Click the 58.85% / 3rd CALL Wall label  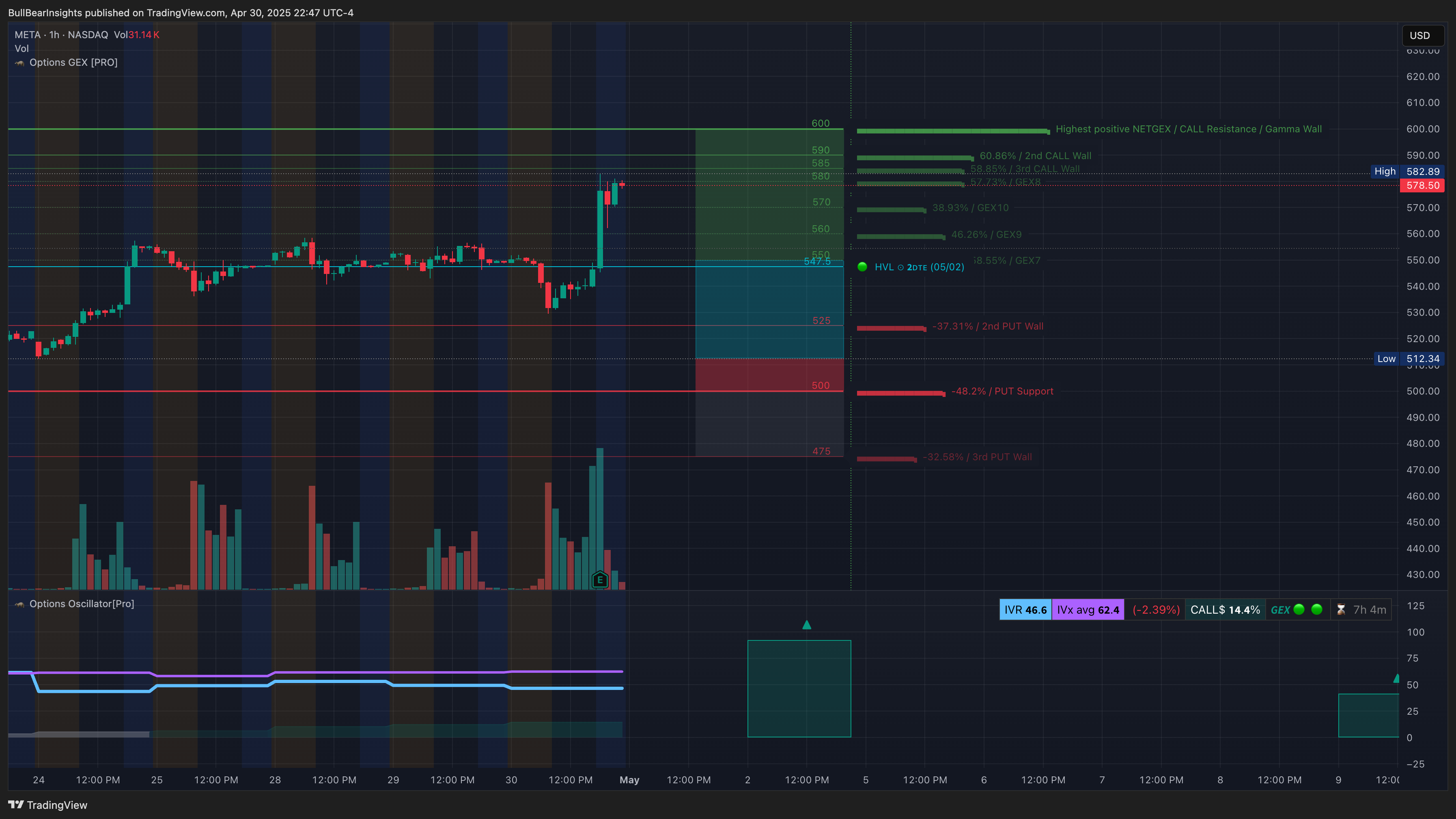[x=1025, y=169]
